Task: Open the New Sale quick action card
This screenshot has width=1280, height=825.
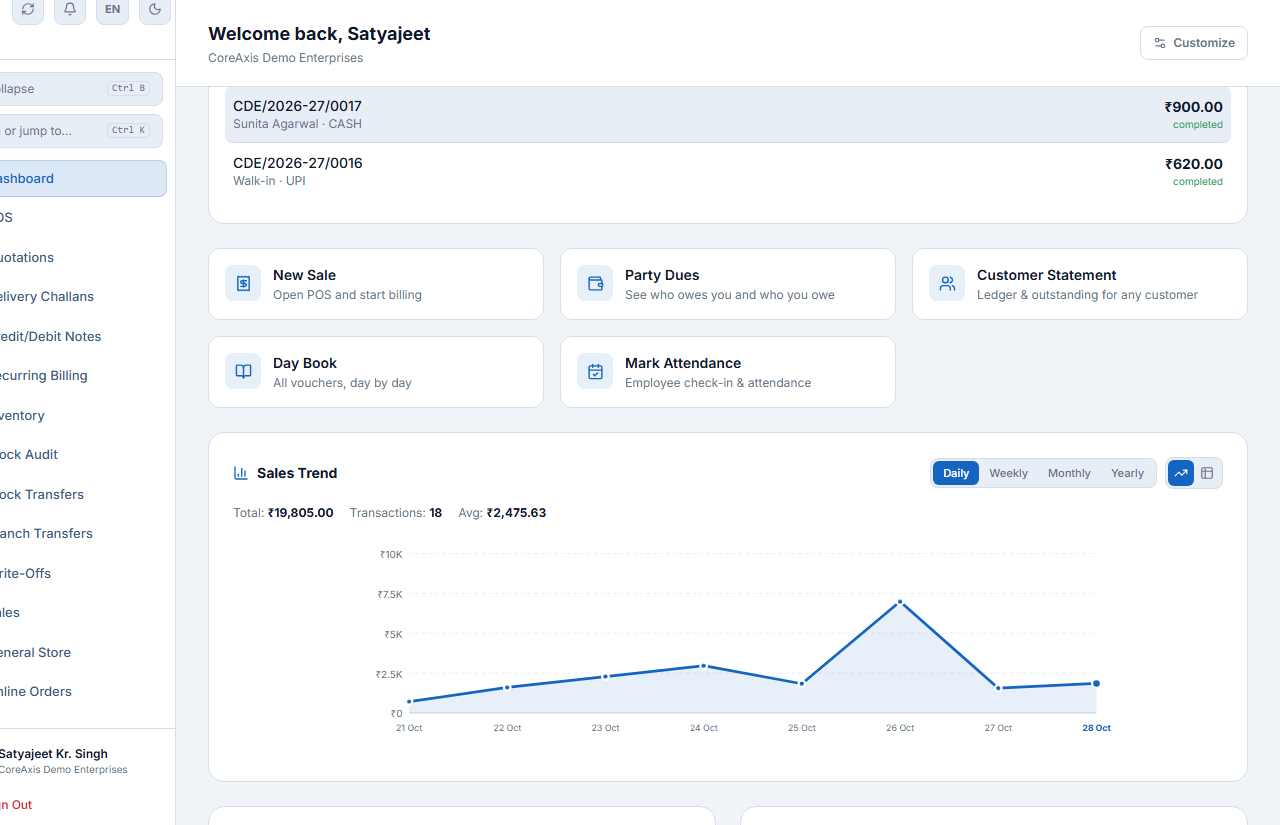Action: click(x=376, y=284)
